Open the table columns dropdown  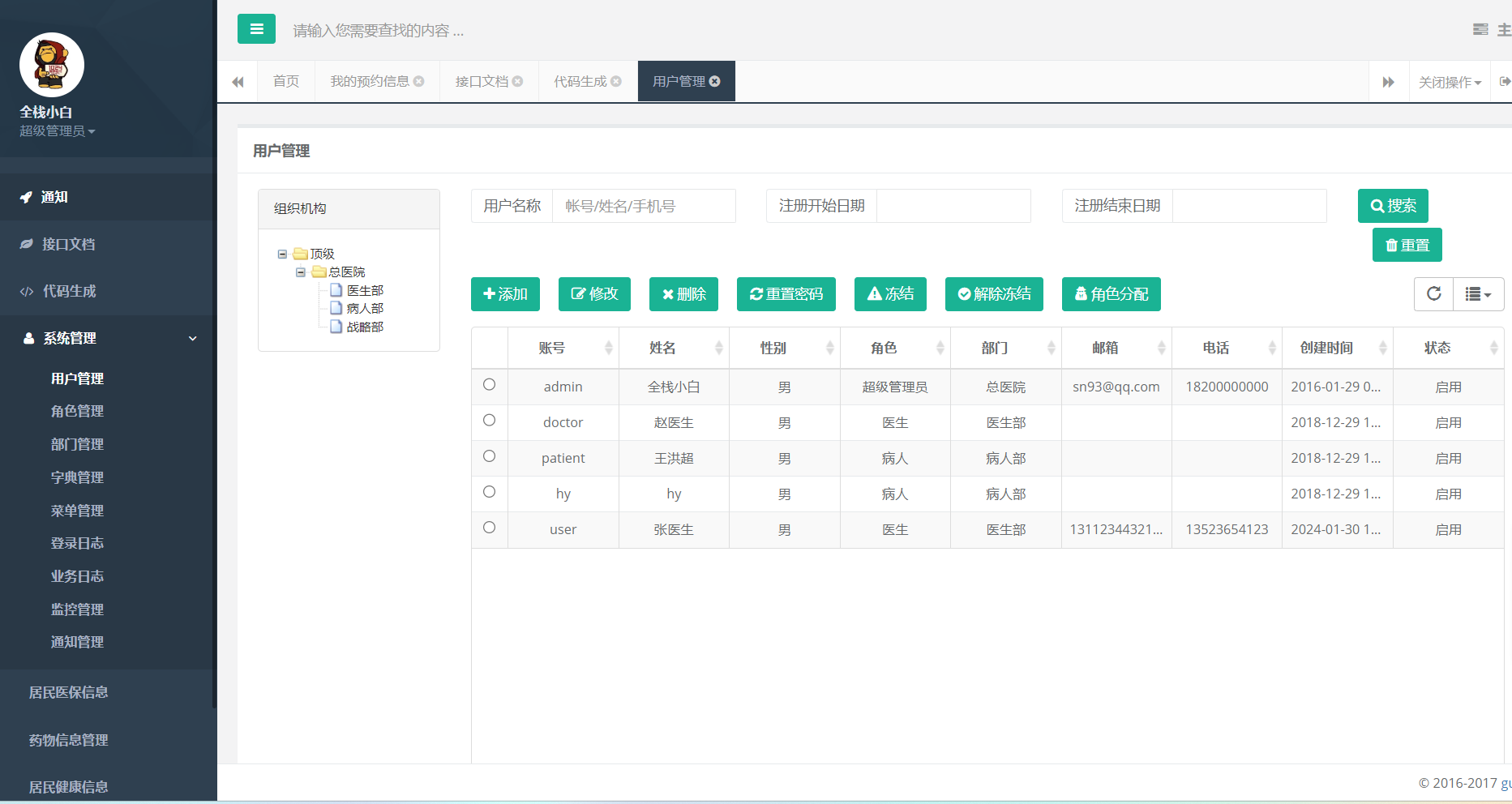point(1479,294)
